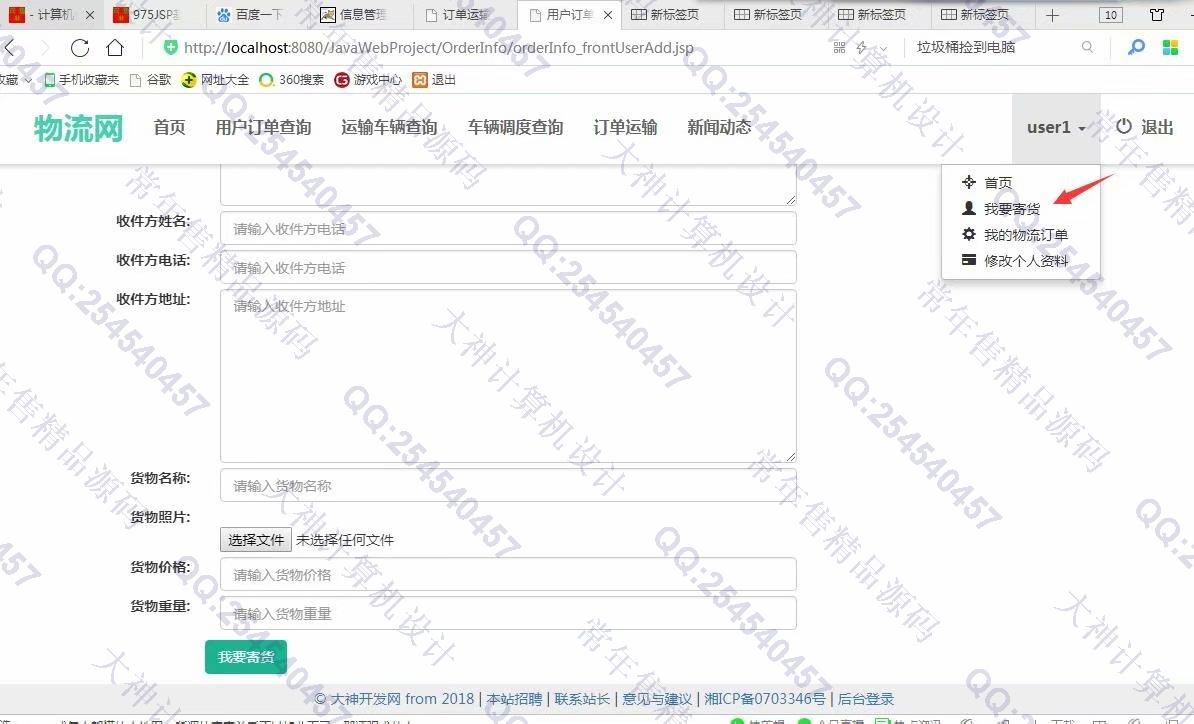This screenshot has height=724, width=1194.
Task: Click the 退出 bookmark in bookmarks bar
Action: [x=434, y=79]
